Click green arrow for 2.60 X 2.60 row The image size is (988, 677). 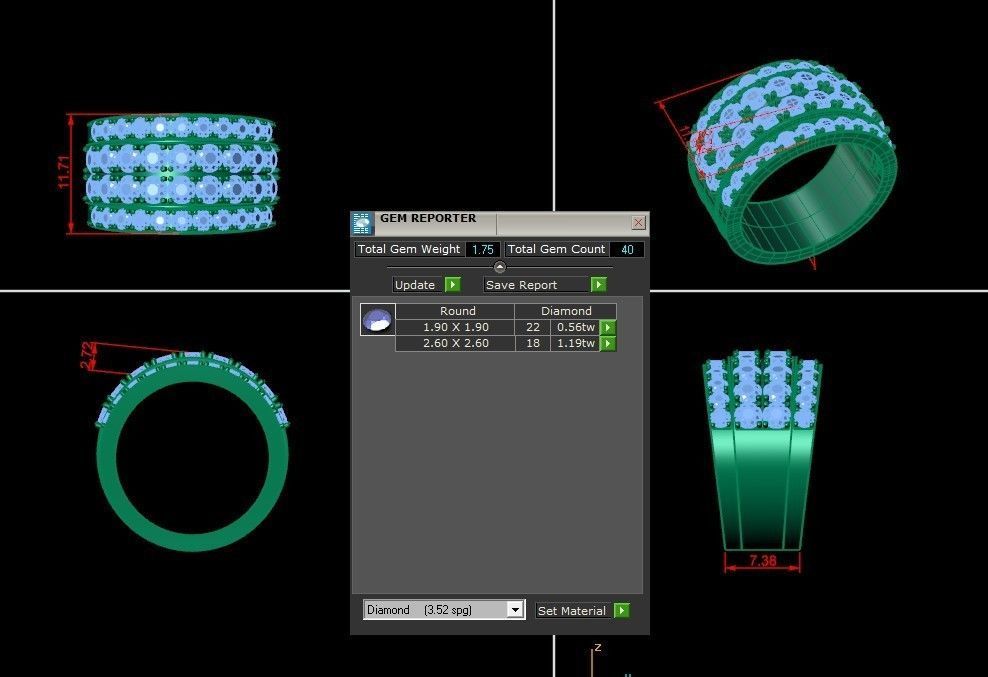[x=607, y=344]
